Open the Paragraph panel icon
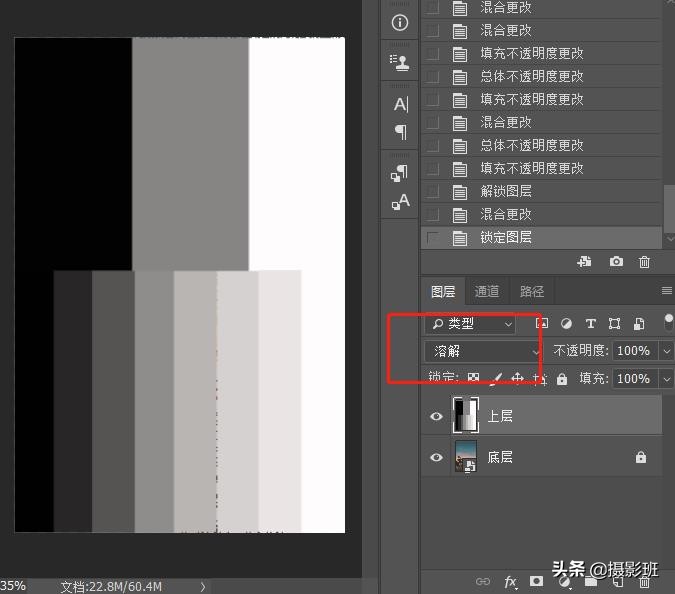Viewport: 675px width, 594px height. pyautogui.click(x=401, y=132)
